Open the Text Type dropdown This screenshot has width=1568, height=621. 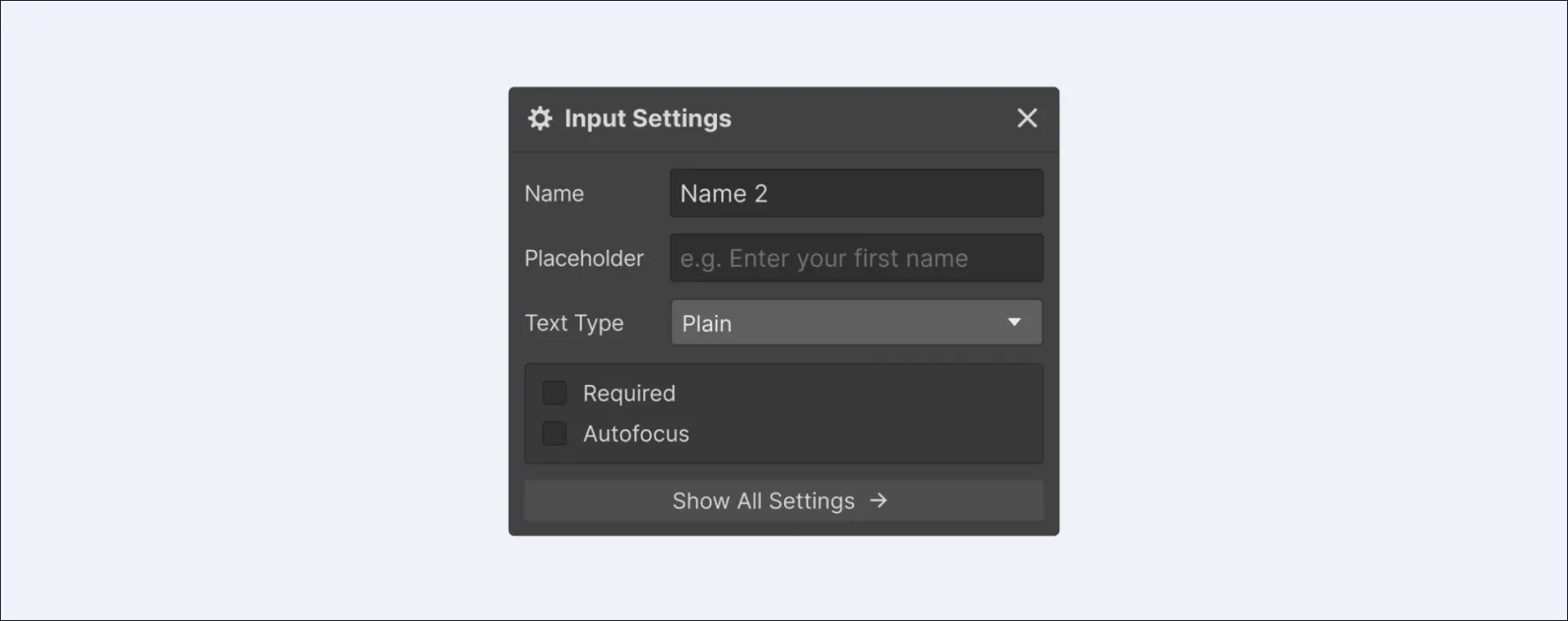(856, 323)
